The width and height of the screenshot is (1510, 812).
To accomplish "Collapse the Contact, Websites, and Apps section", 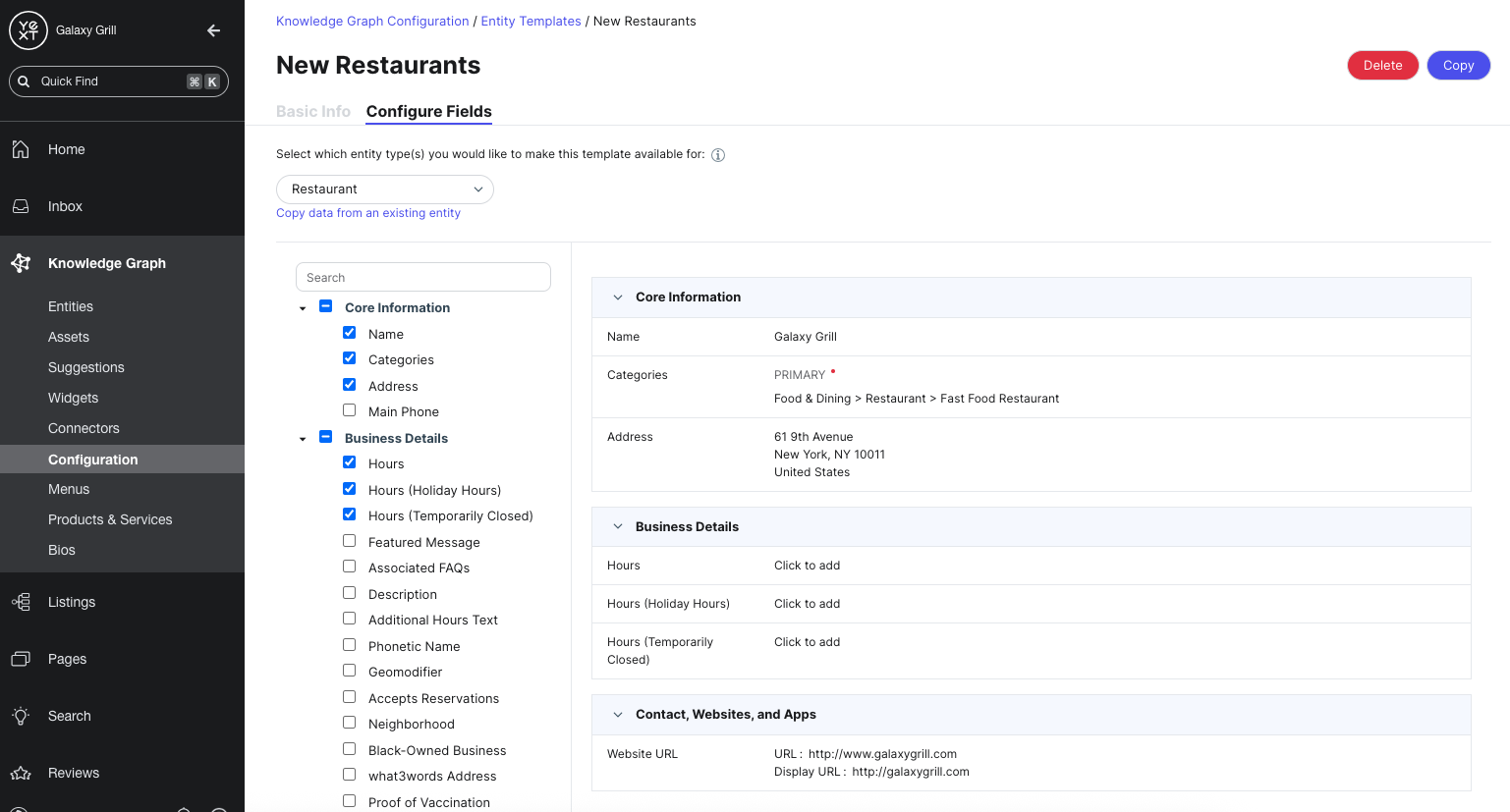I will click(618, 715).
